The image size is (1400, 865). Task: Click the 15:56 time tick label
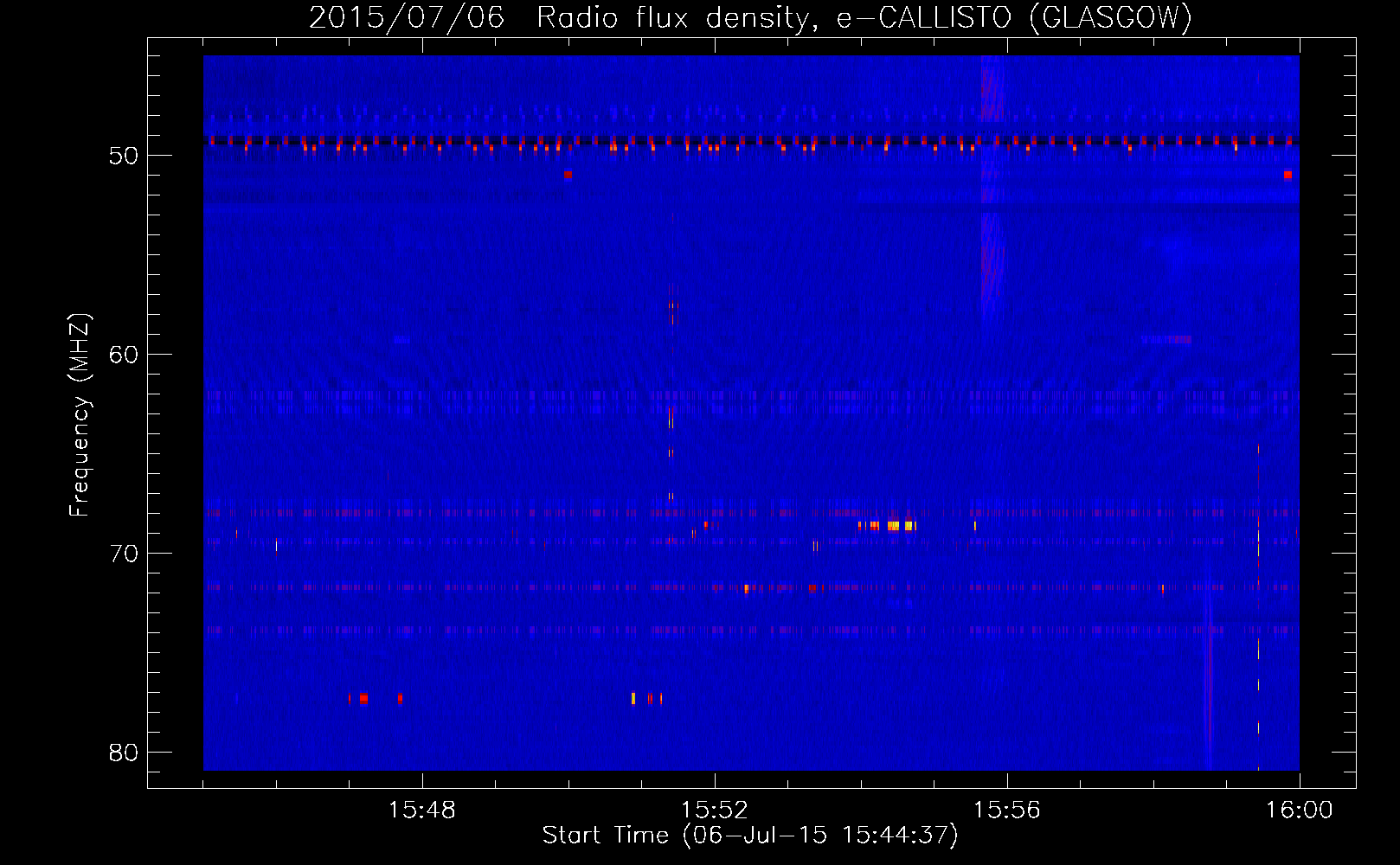tap(1006, 811)
